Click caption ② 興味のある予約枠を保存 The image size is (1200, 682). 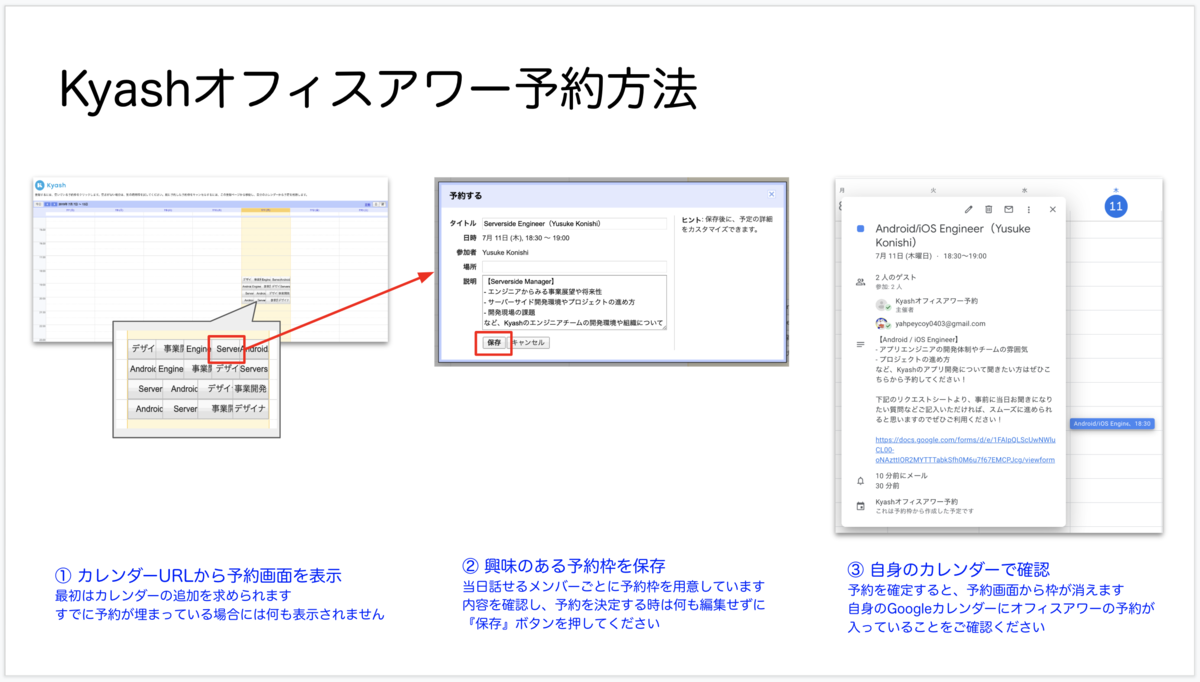click(x=564, y=566)
